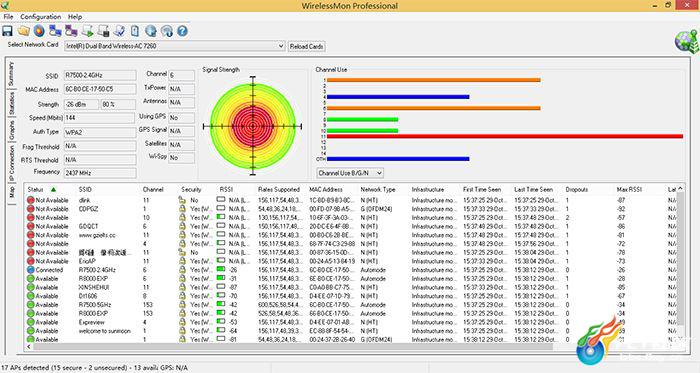
Task: Select the www.gzieits.cc network row
Action: pos(351,235)
